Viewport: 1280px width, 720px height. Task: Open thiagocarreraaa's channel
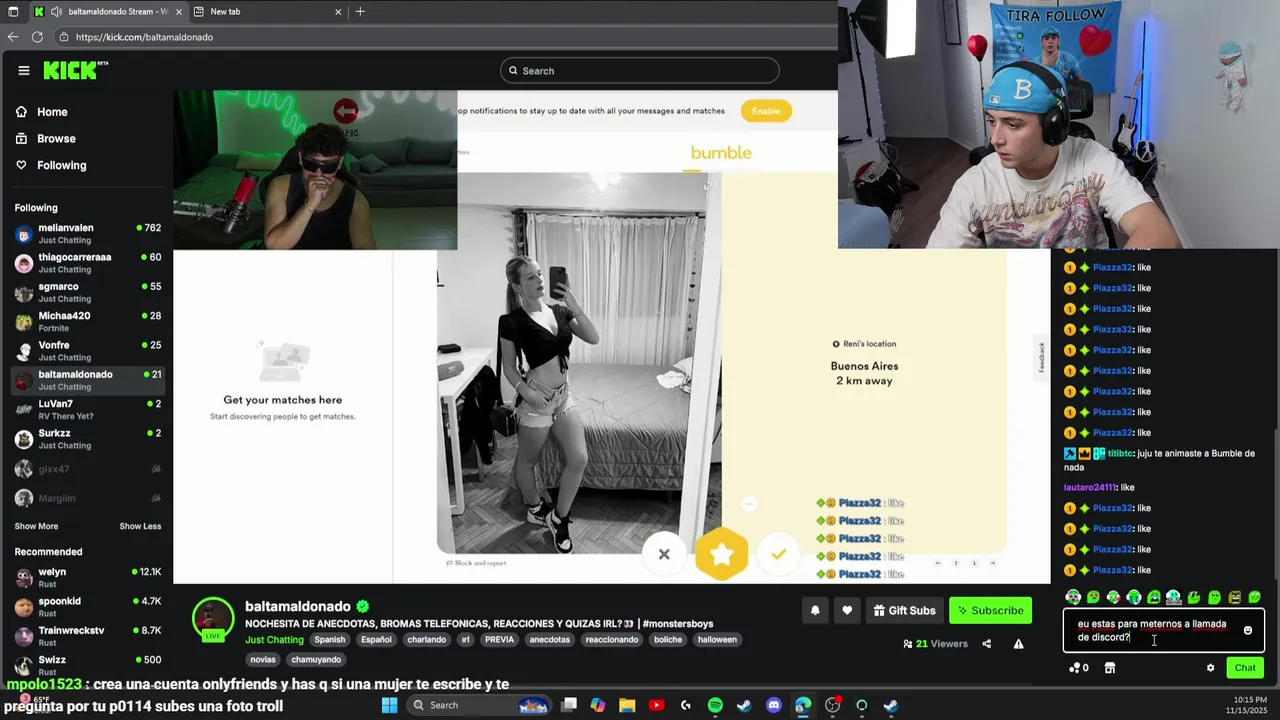pos(88,263)
